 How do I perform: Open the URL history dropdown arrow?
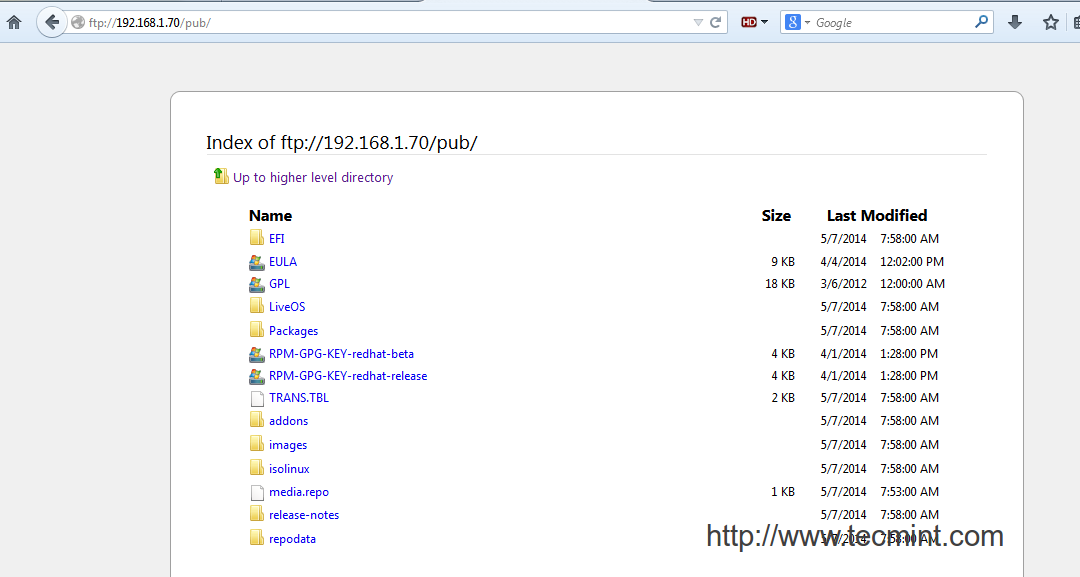(698, 22)
